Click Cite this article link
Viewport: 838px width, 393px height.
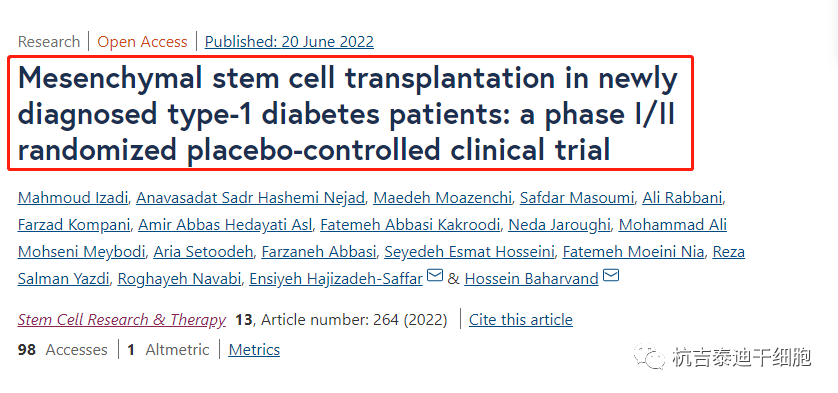point(521,320)
